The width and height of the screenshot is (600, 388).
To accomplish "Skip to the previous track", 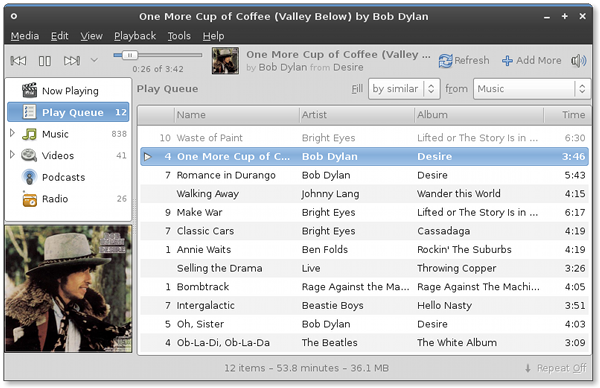I will pos(18,60).
